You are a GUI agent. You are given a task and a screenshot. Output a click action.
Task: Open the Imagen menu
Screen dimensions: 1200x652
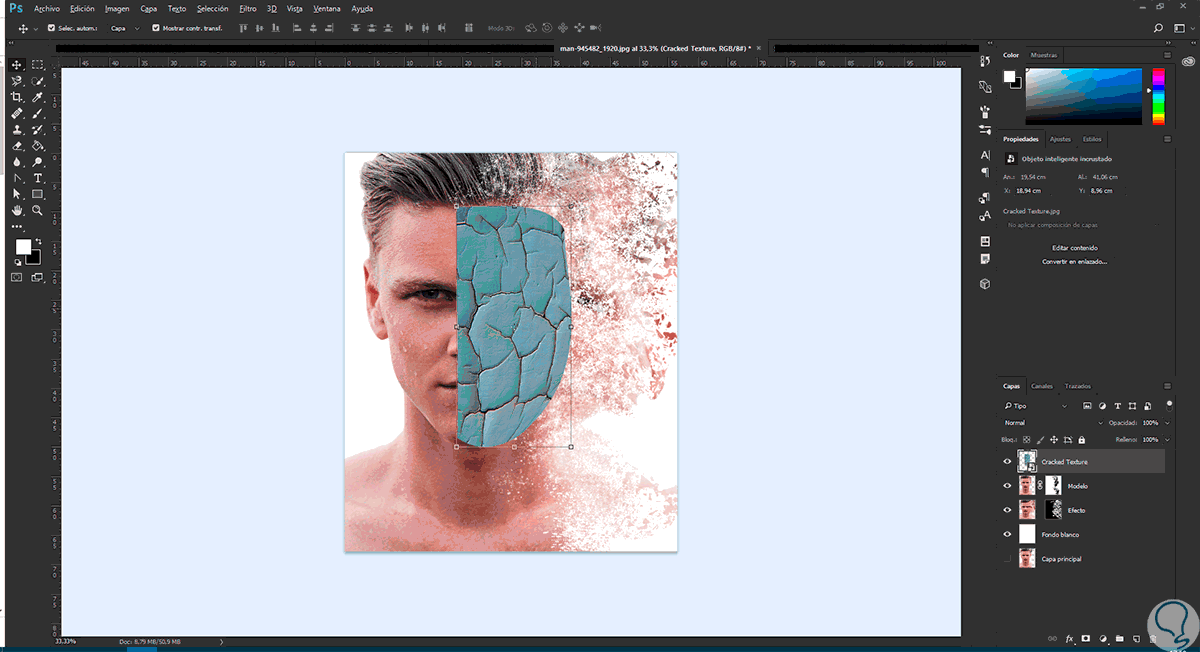[117, 8]
